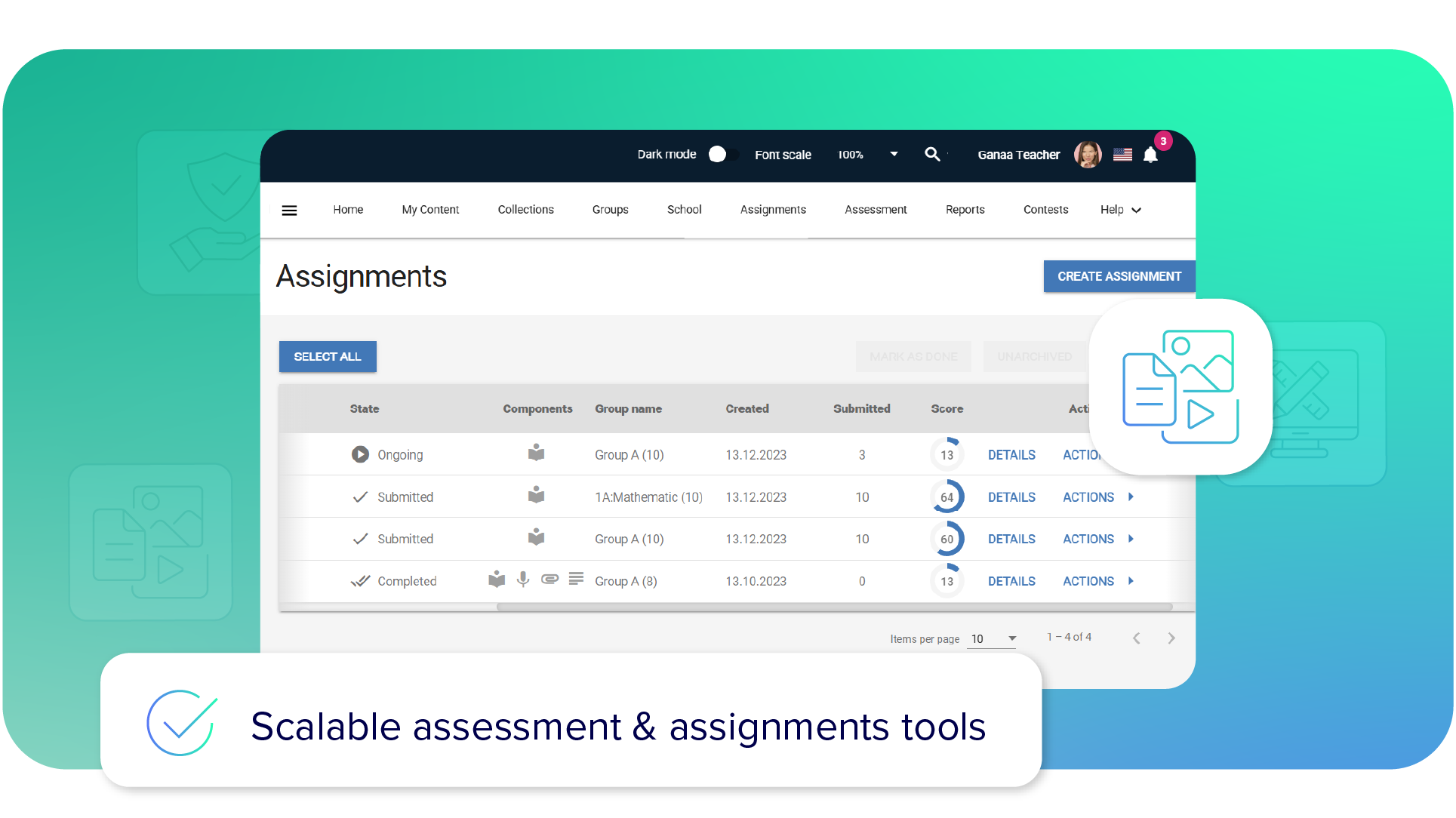
Task: Open the notifications bell
Action: click(x=1150, y=155)
